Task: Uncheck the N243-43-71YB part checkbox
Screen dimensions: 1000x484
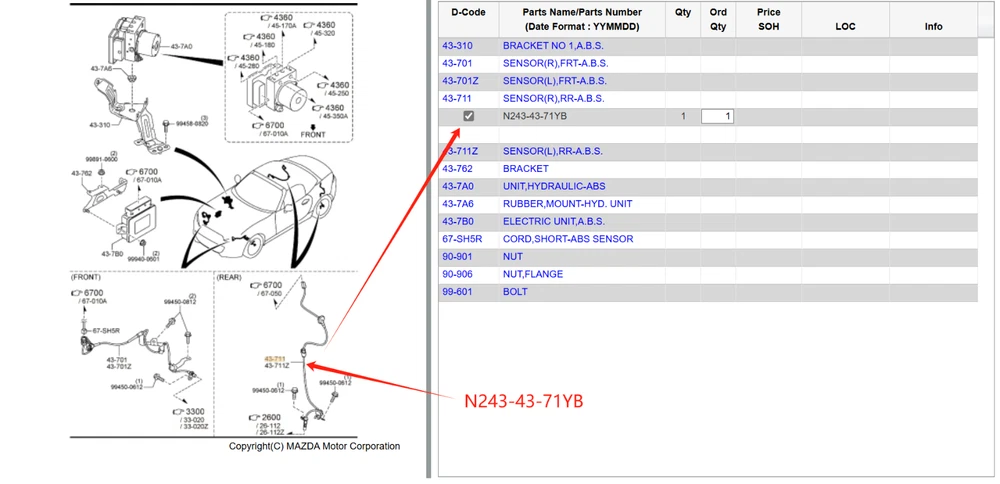Action: click(x=469, y=116)
